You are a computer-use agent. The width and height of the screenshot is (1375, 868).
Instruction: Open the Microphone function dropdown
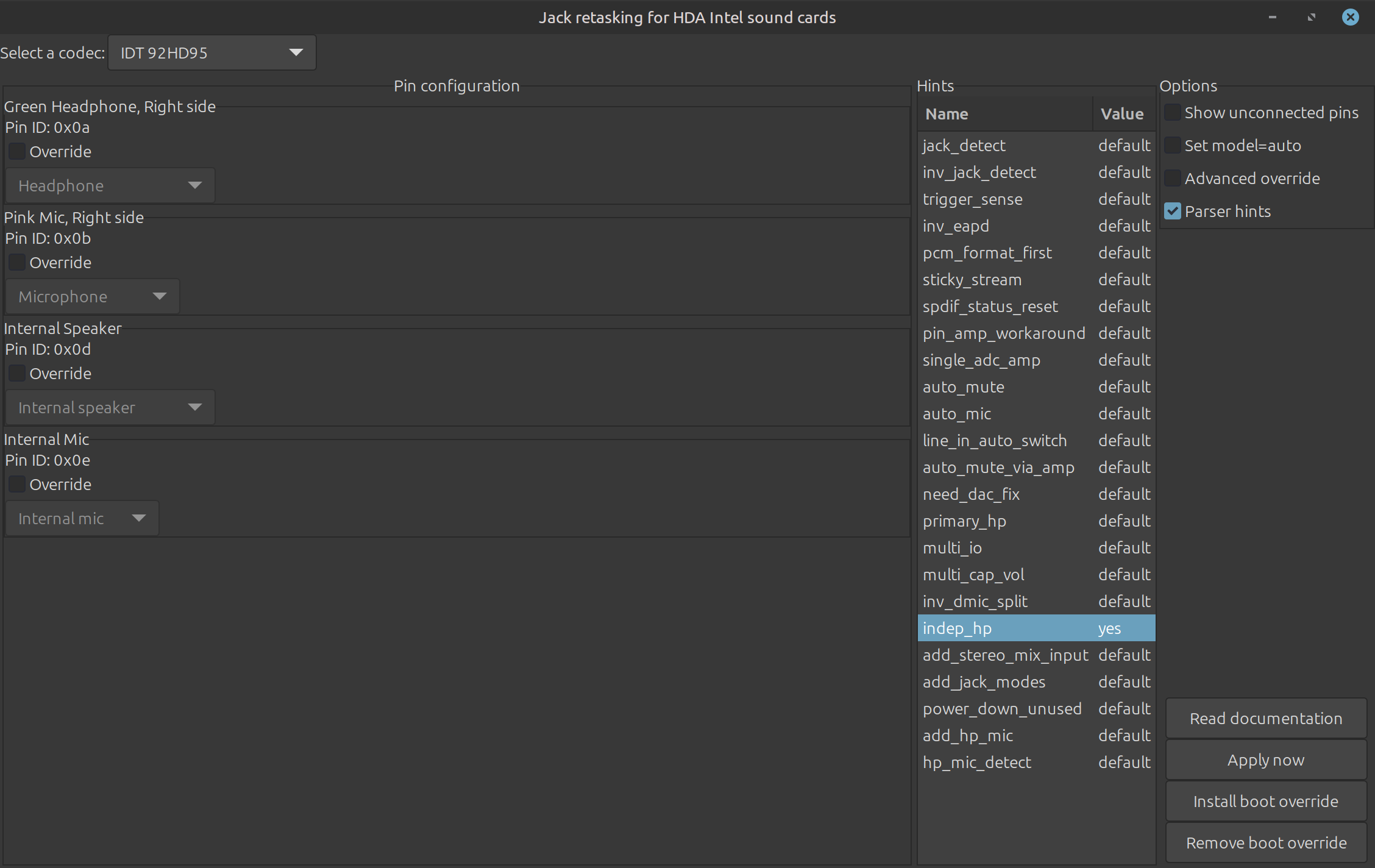click(x=92, y=297)
